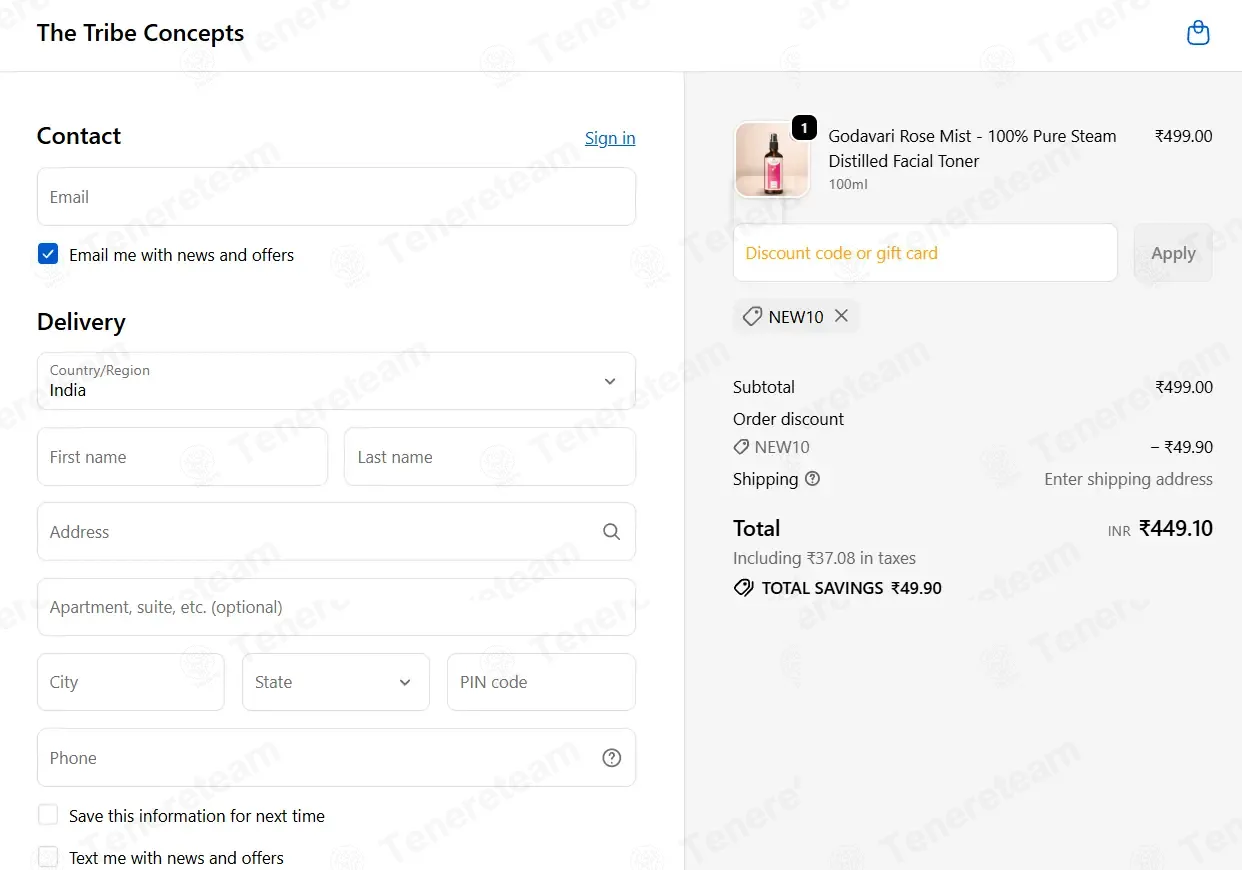Click the tag icon in NEW10 chip
The height and width of the screenshot is (870, 1242).
click(x=752, y=317)
